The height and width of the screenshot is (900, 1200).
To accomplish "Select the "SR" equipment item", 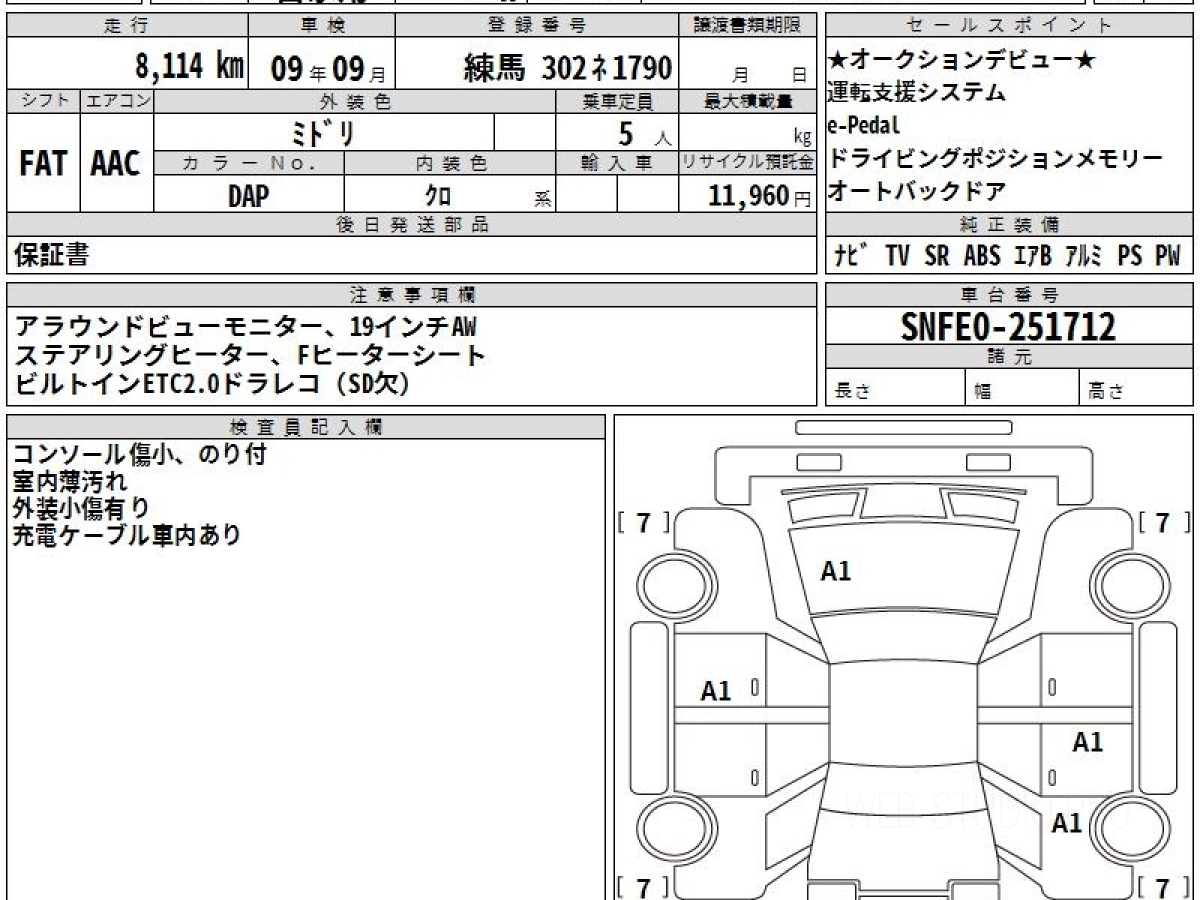I will point(937,256).
